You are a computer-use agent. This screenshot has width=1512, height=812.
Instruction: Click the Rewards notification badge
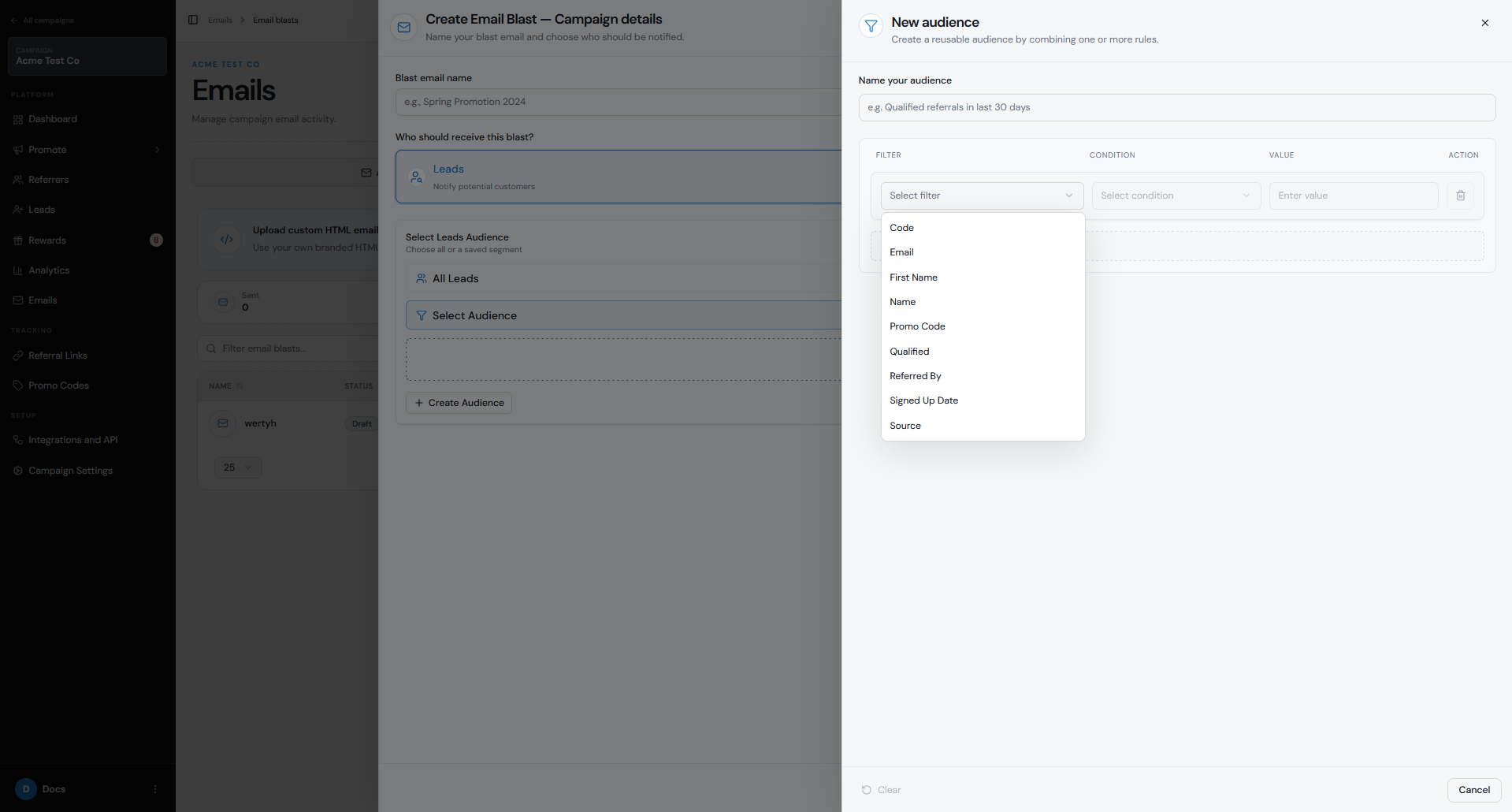[156, 240]
